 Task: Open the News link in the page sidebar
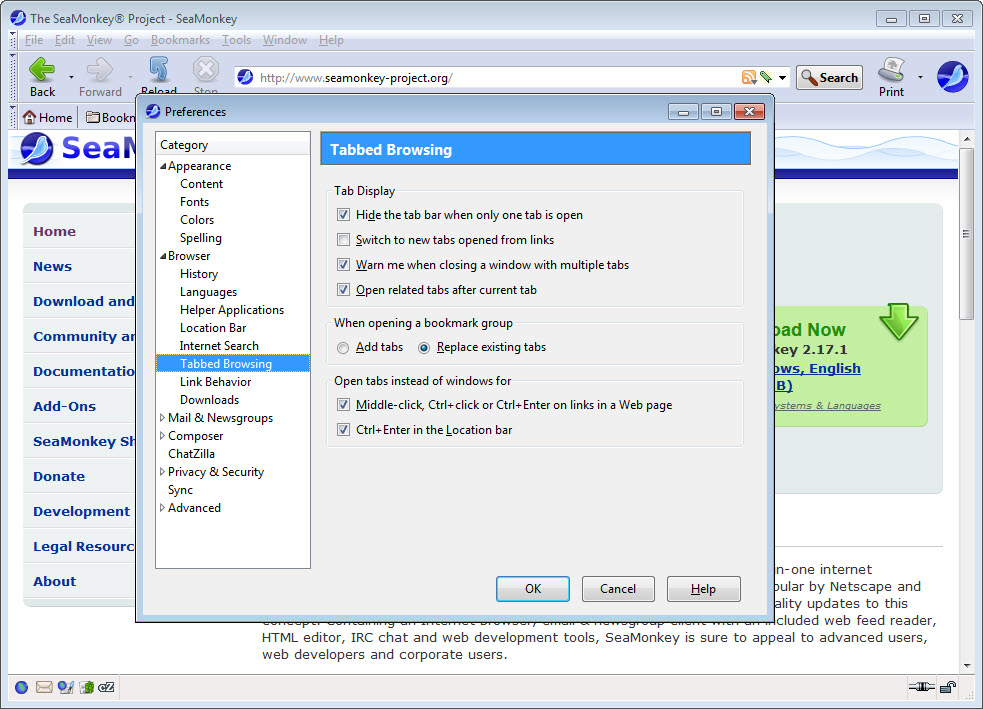tap(53, 266)
